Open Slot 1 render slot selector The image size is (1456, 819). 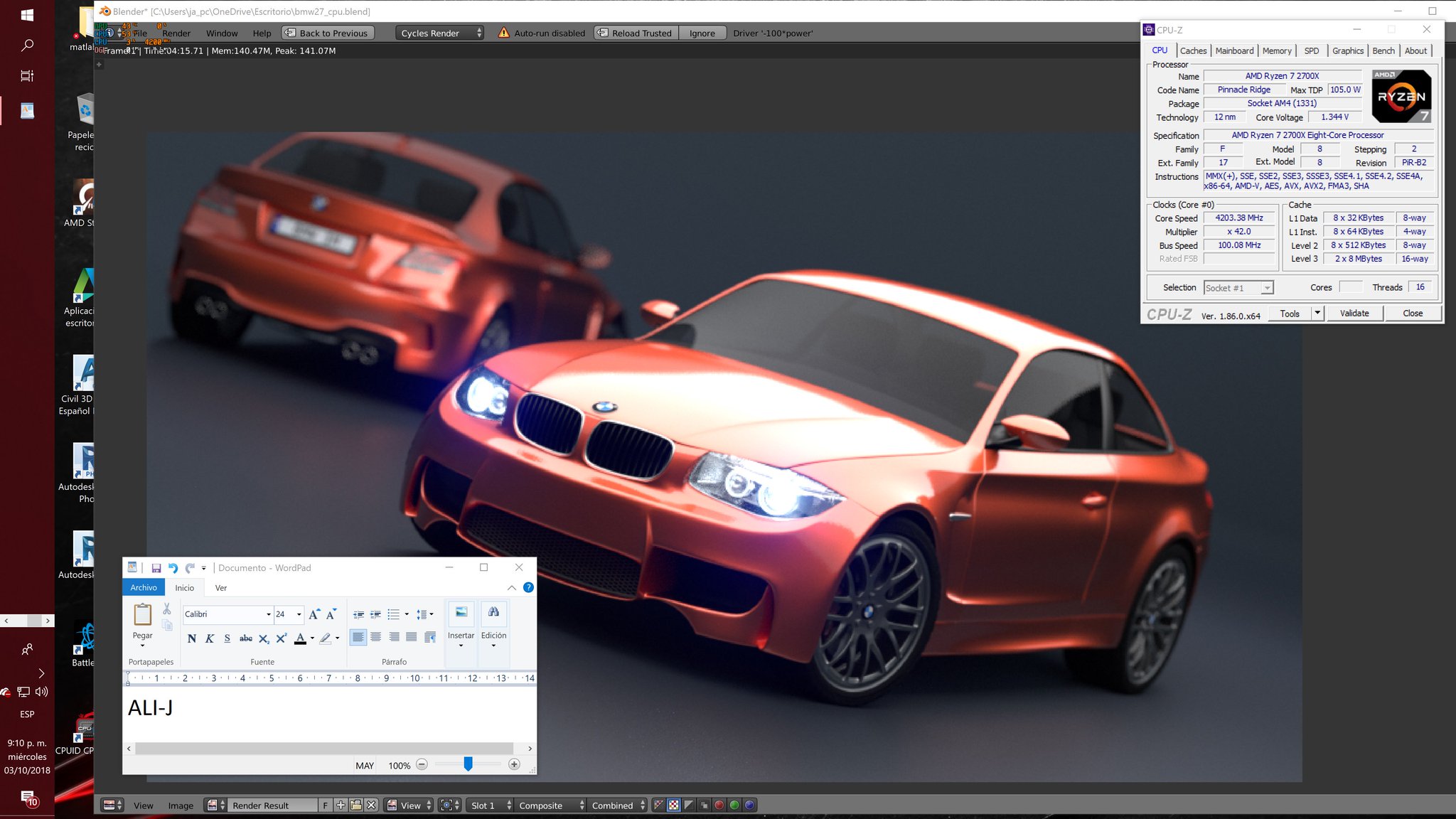490,805
